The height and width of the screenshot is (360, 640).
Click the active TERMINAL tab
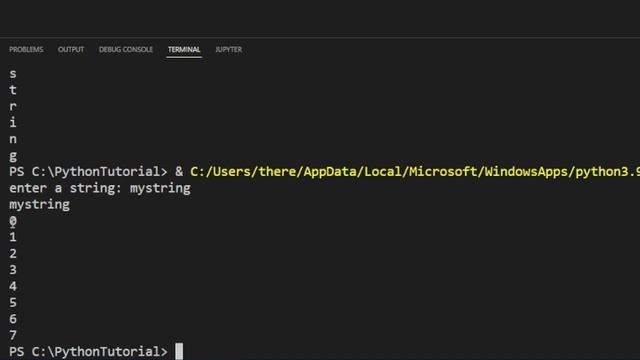(184, 49)
